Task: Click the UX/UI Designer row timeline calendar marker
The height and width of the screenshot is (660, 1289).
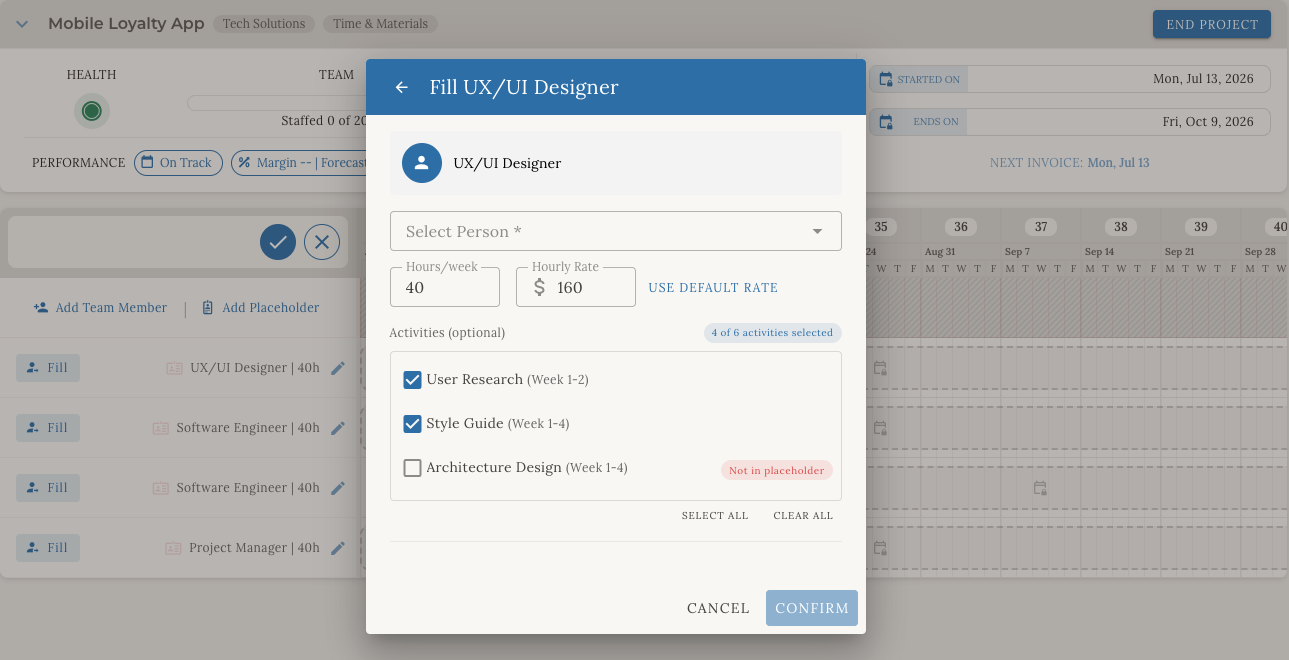Action: (880, 368)
